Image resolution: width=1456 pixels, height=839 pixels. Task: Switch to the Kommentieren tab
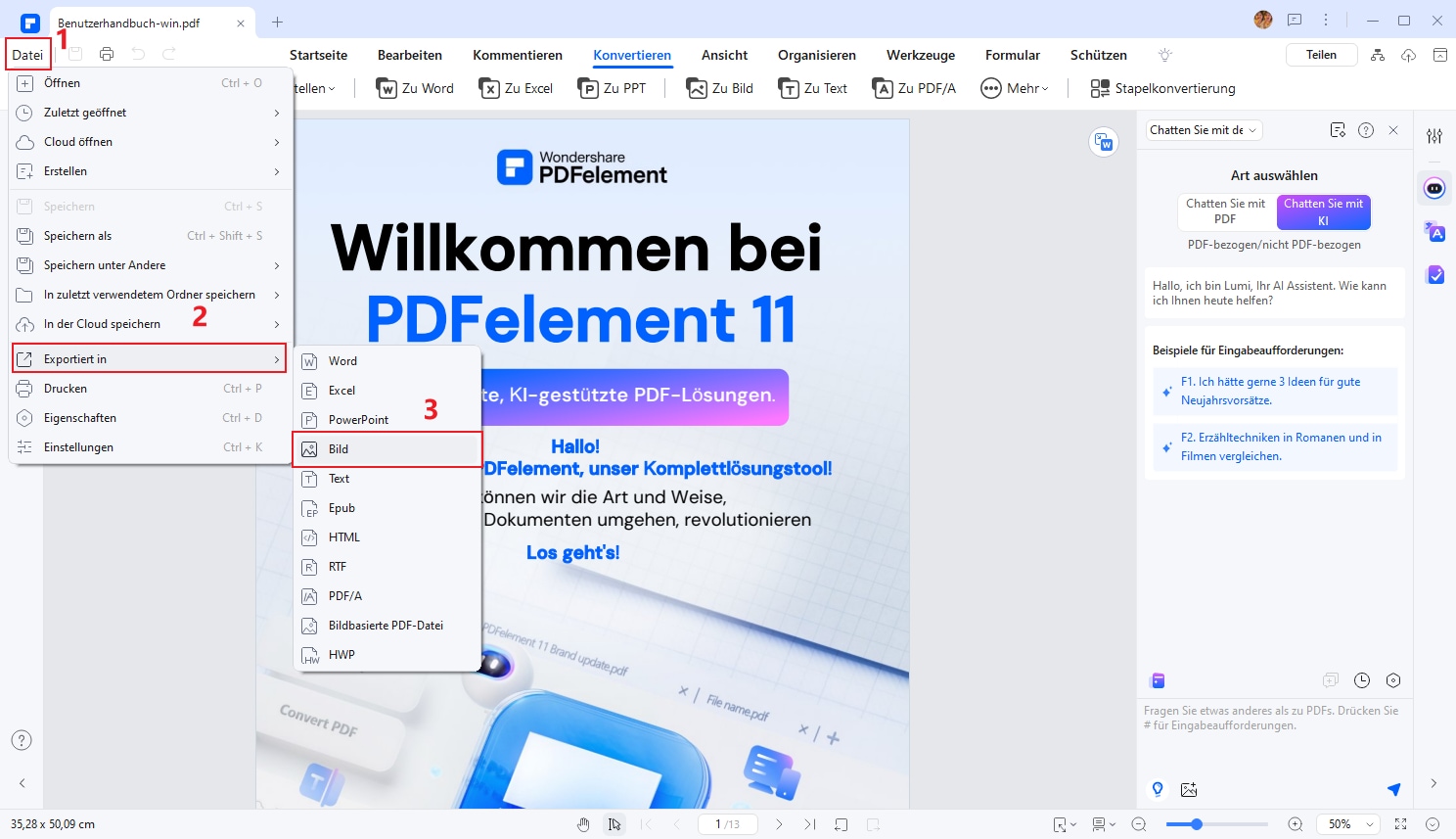518,56
